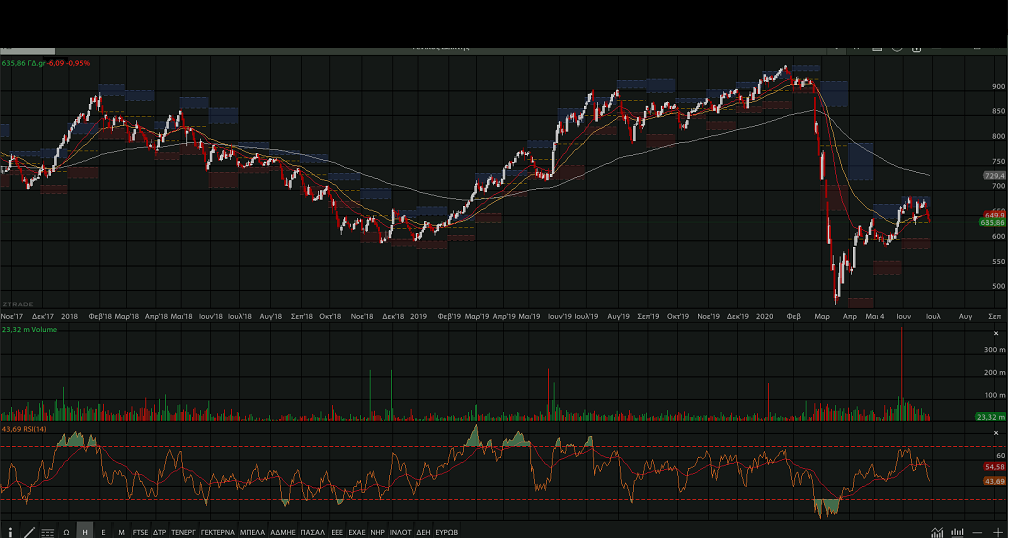
Task: Toggle the highlighted H timeframe button
Action: (85, 532)
